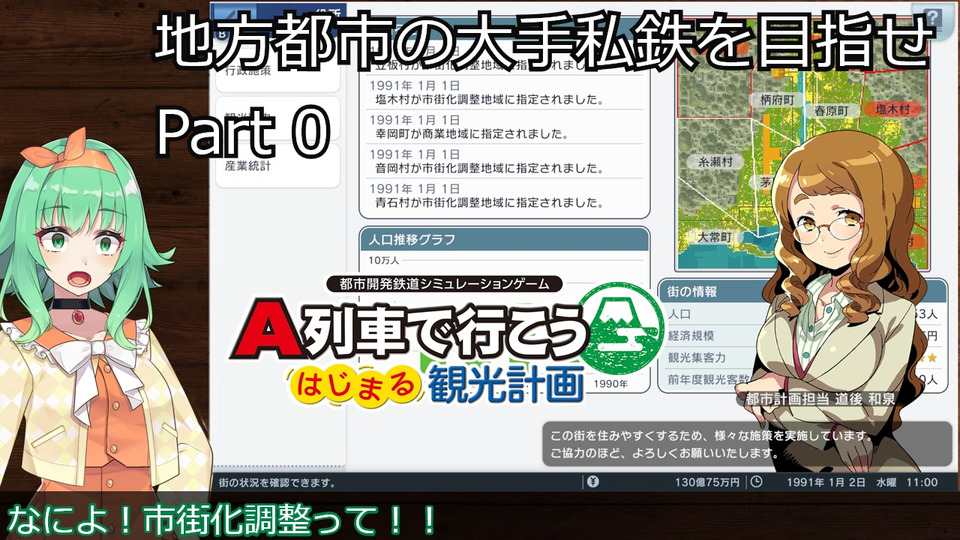Click the 11:00 time display
Screen dimensions: 960x540
coord(922,482)
